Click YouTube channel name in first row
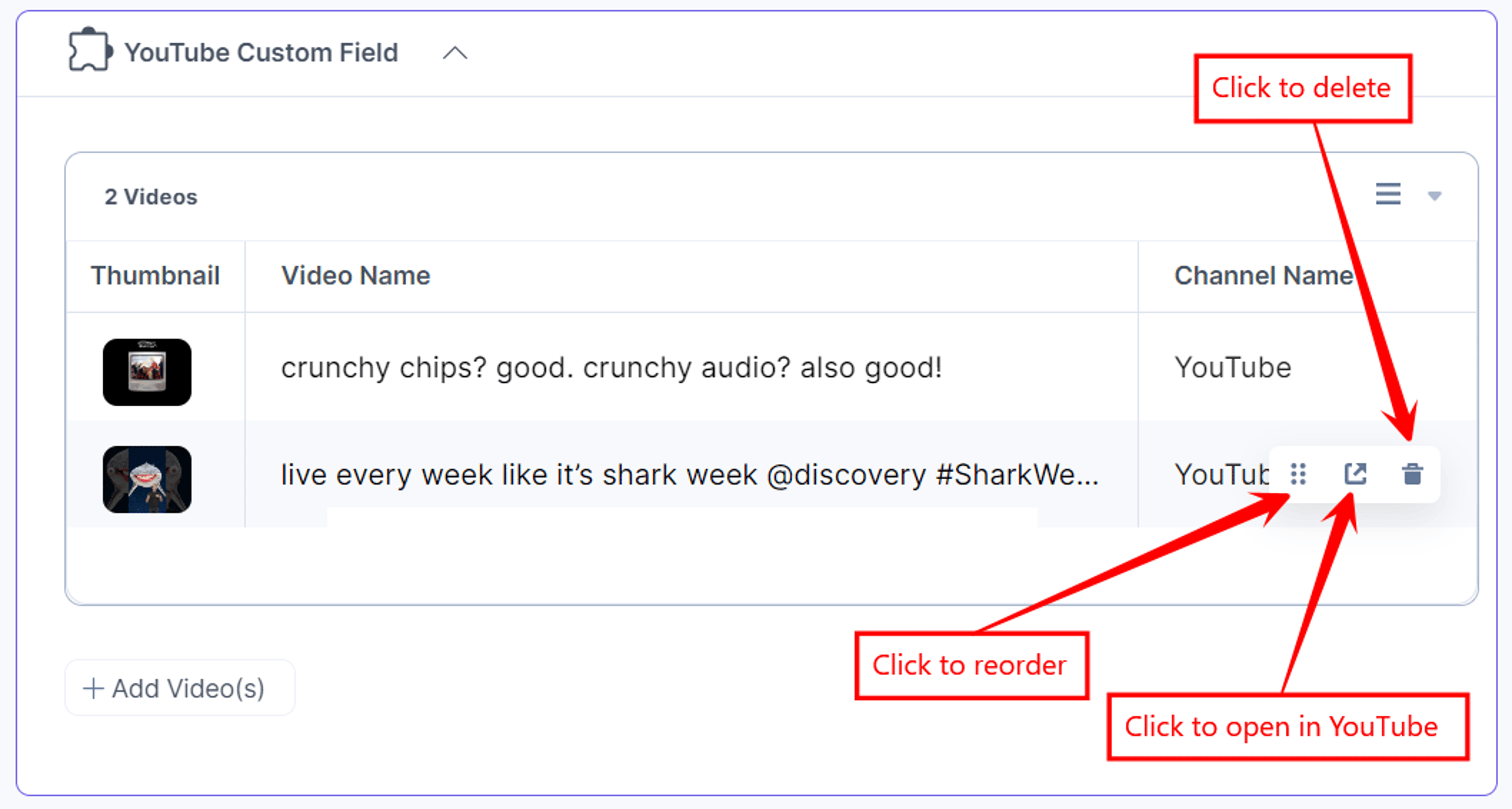Image resolution: width=1512 pixels, height=809 pixels. tap(1232, 368)
